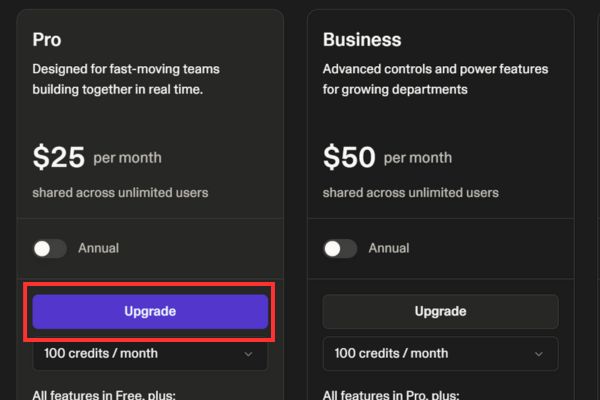Click the Business plan heading

point(362,40)
